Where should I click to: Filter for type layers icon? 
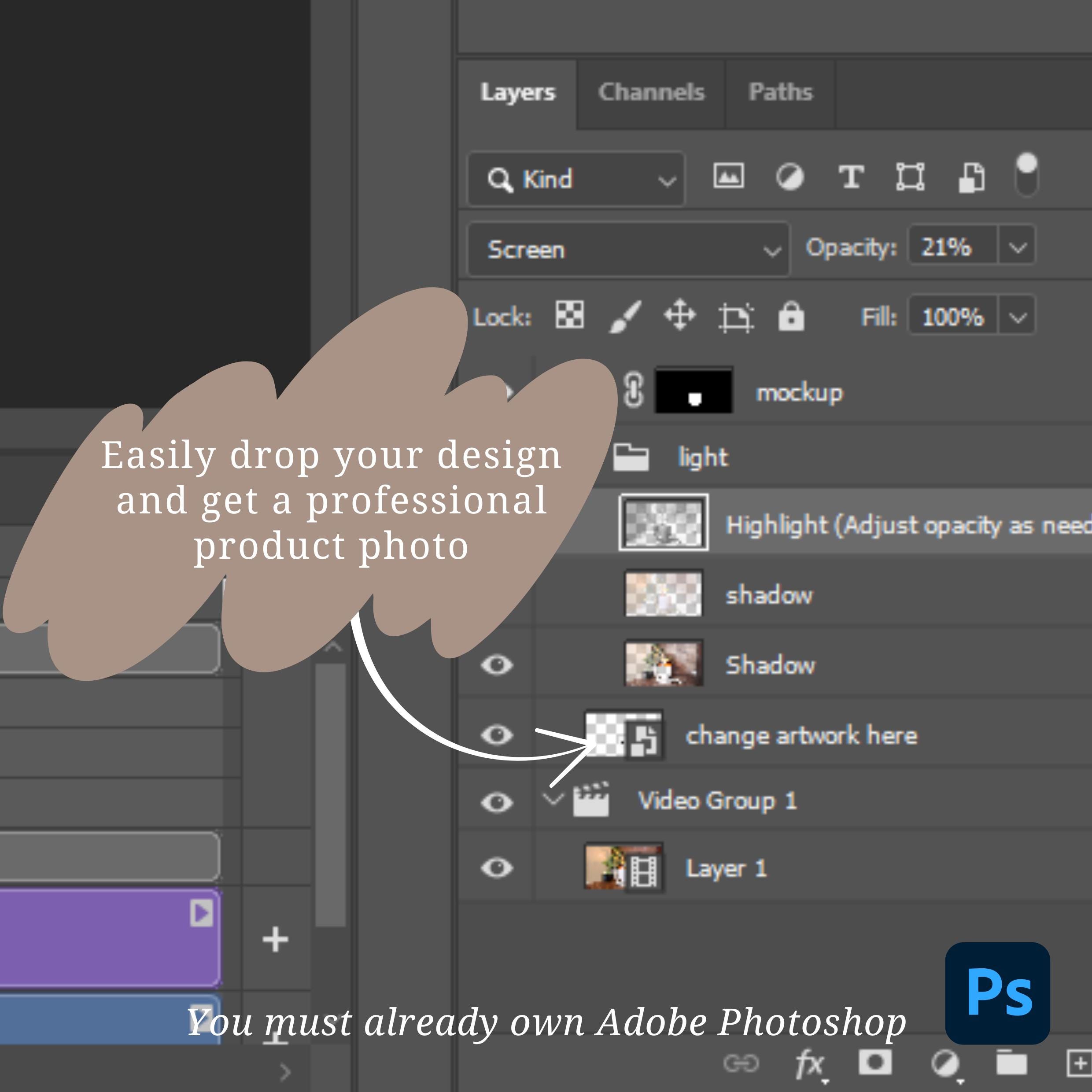[851, 177]
